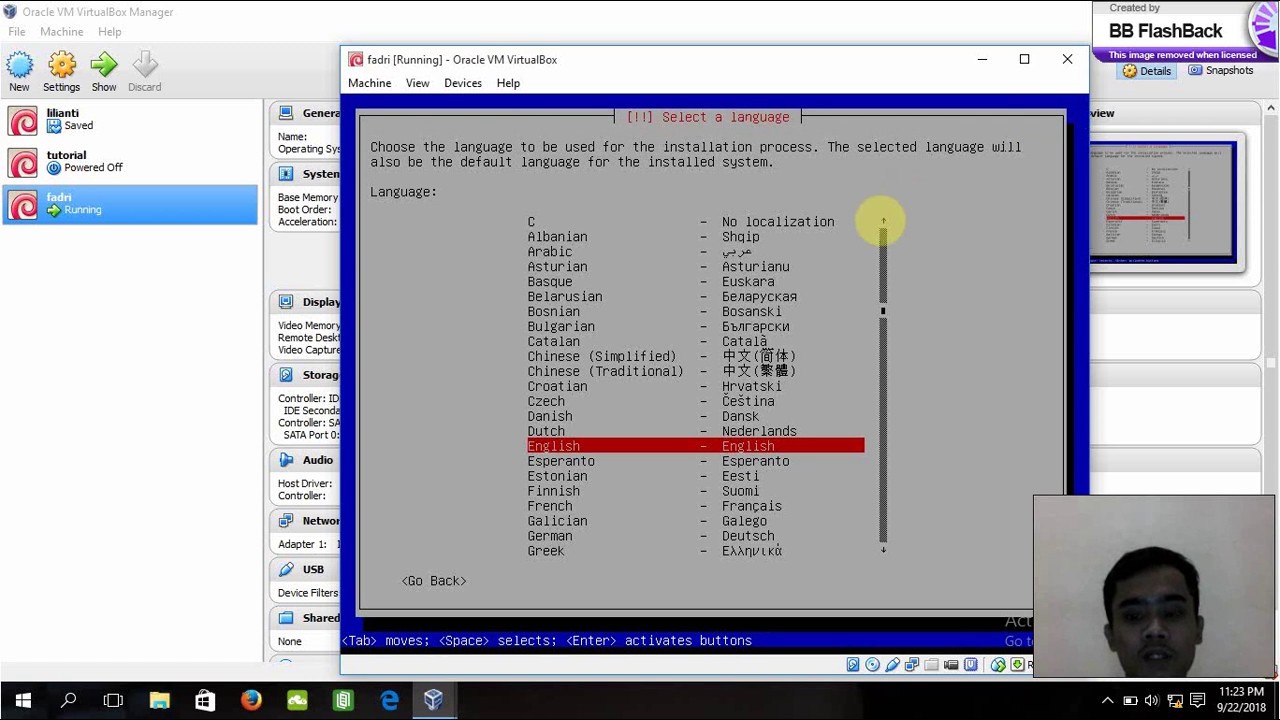Open the network tray icon with warning
Screen dimensions: 1280x720
[1175, 701]
